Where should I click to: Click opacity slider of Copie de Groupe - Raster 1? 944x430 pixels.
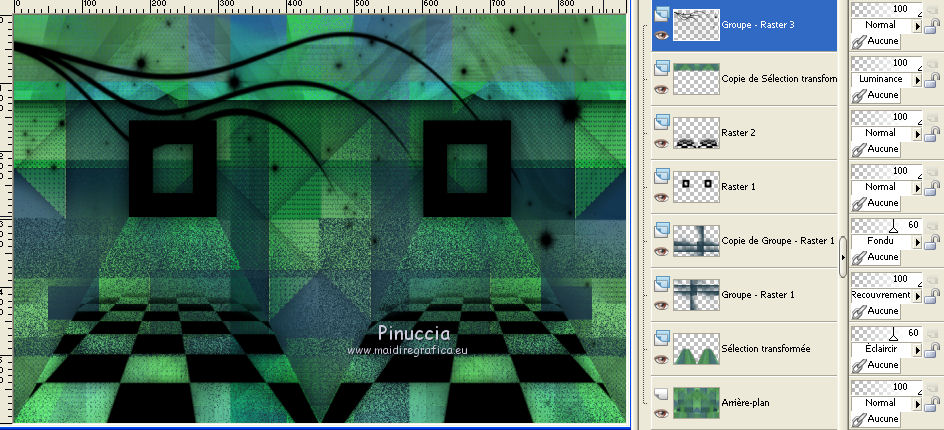coord(886,225)
